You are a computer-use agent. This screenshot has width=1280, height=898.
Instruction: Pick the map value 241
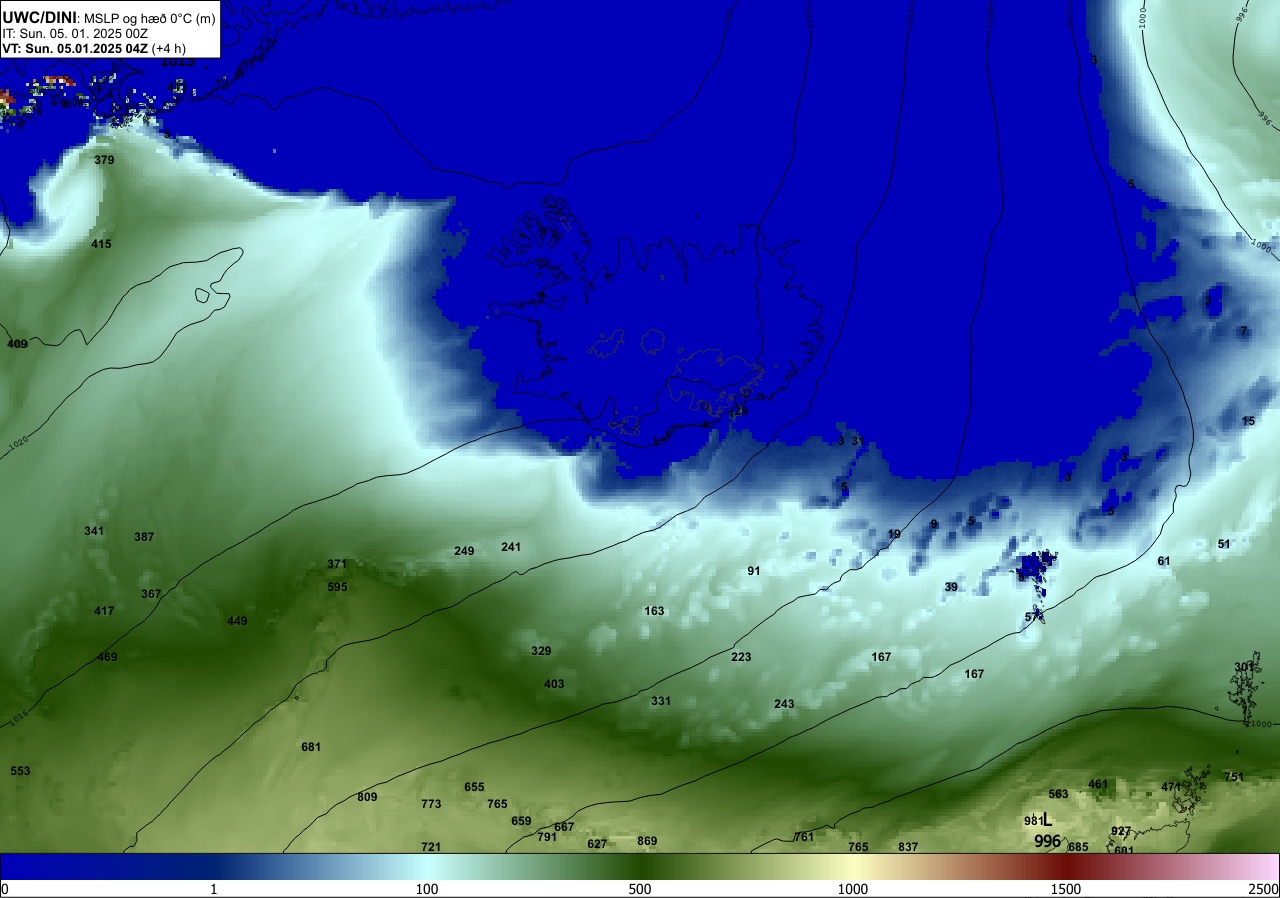(511, 547)
